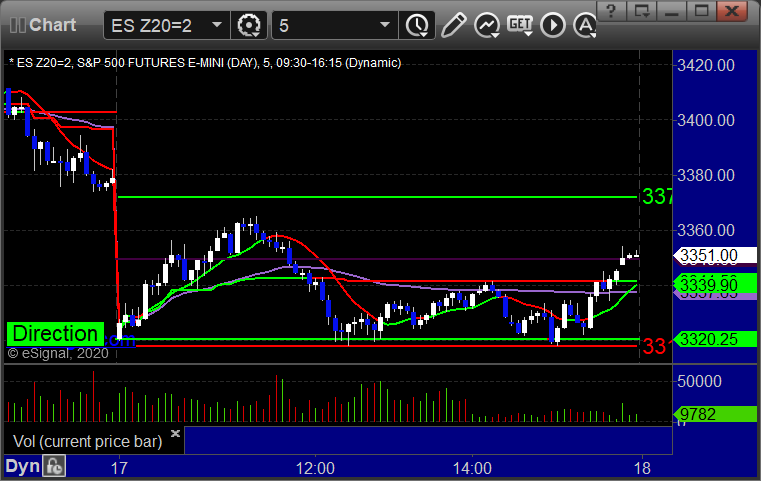761x481 pixels.
Task: Expand the interval dropdown arrow
Action: coord(384,25)
